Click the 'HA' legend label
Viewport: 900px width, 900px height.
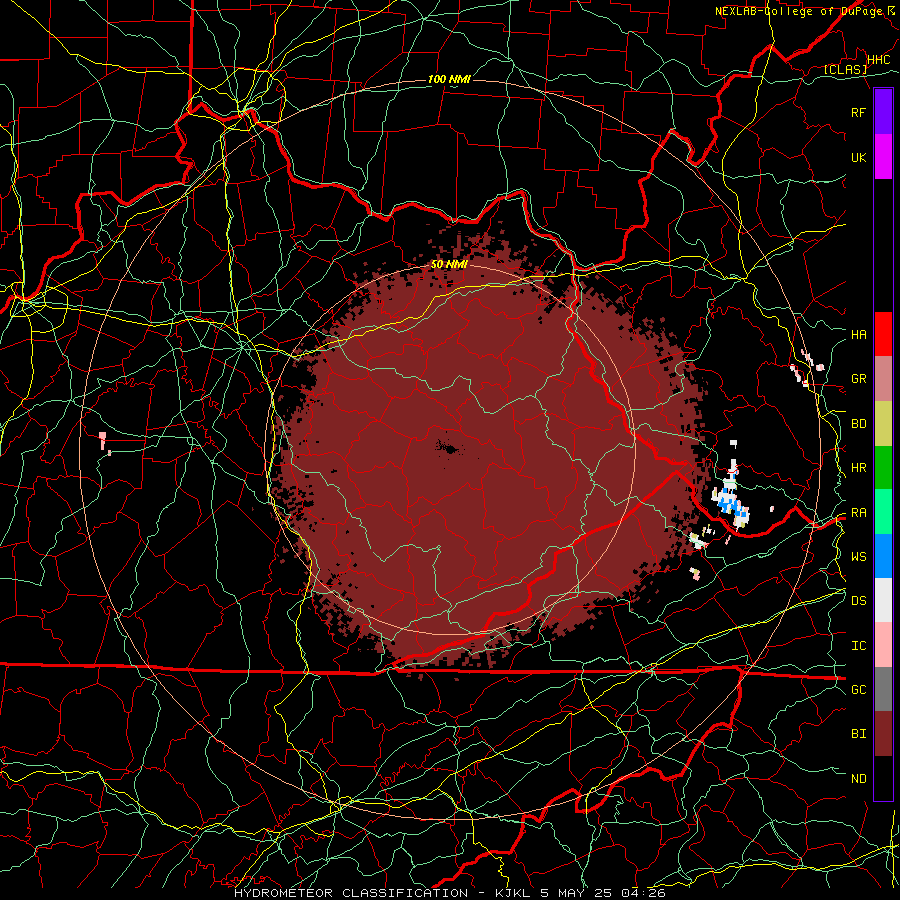tap(858, 334)
